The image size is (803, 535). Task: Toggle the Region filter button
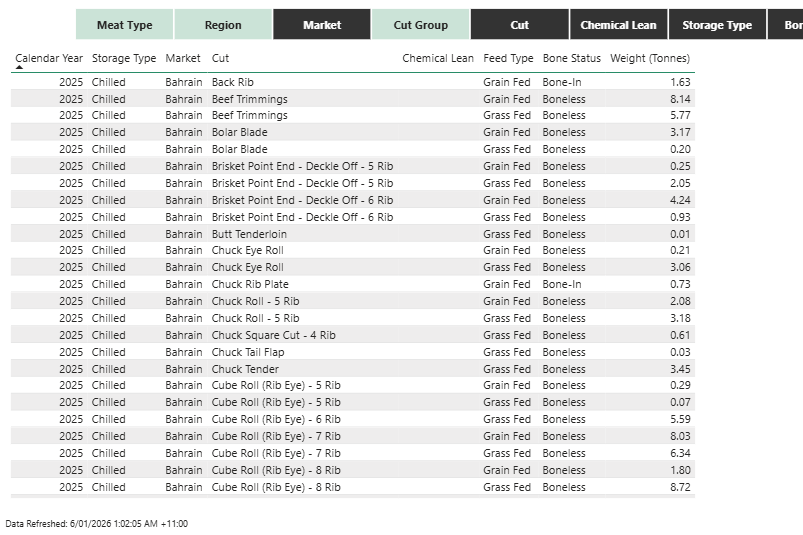tap(223, 25)
